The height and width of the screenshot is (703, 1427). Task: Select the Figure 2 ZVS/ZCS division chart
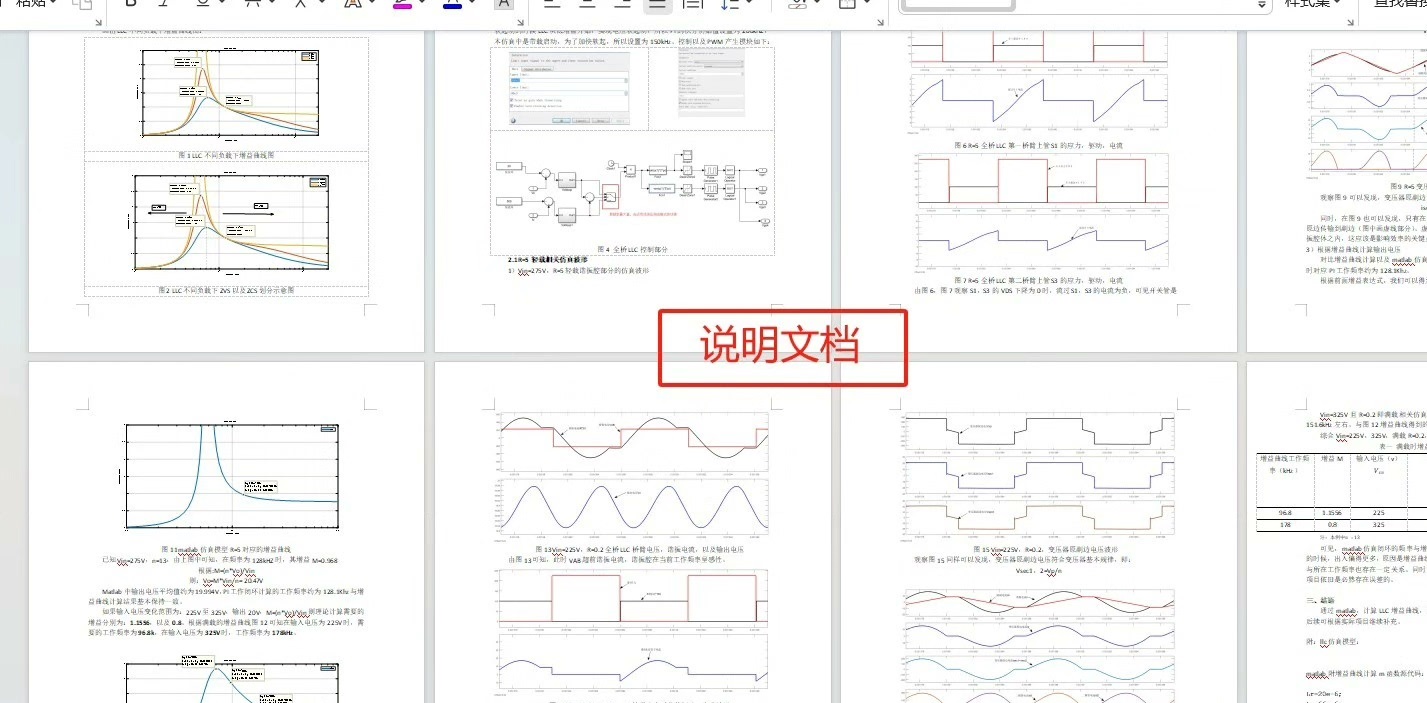tap(230, 224)
